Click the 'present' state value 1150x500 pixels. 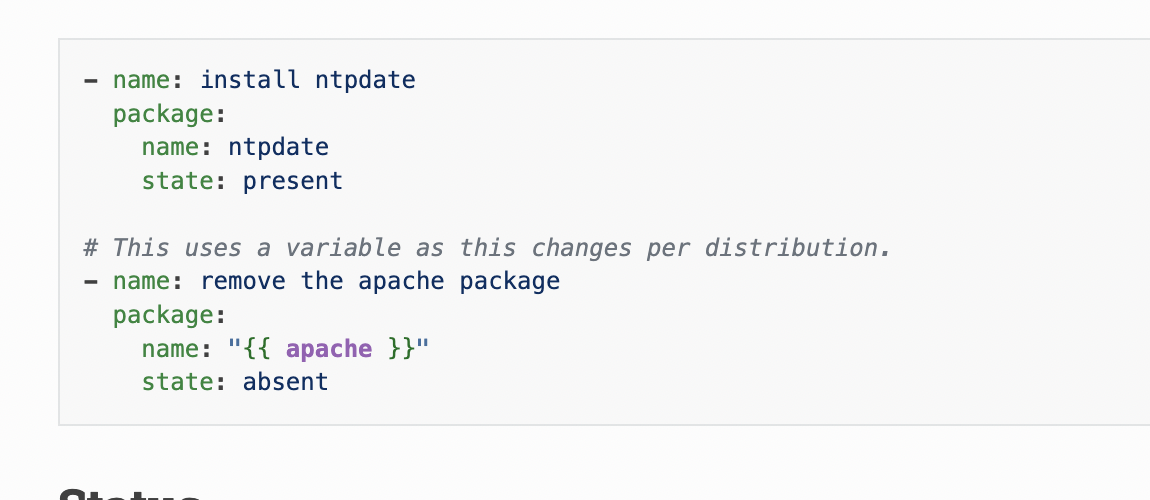tap(293, 181)
